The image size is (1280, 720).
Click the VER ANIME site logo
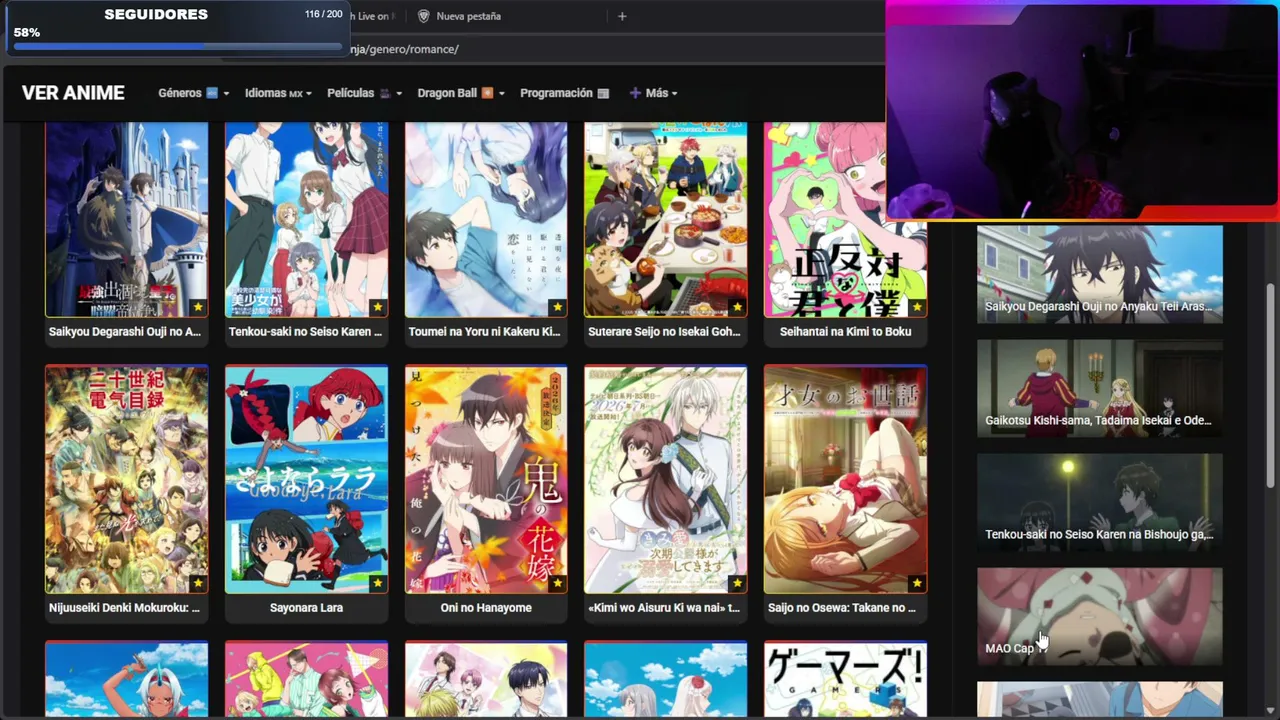[73, 93]
